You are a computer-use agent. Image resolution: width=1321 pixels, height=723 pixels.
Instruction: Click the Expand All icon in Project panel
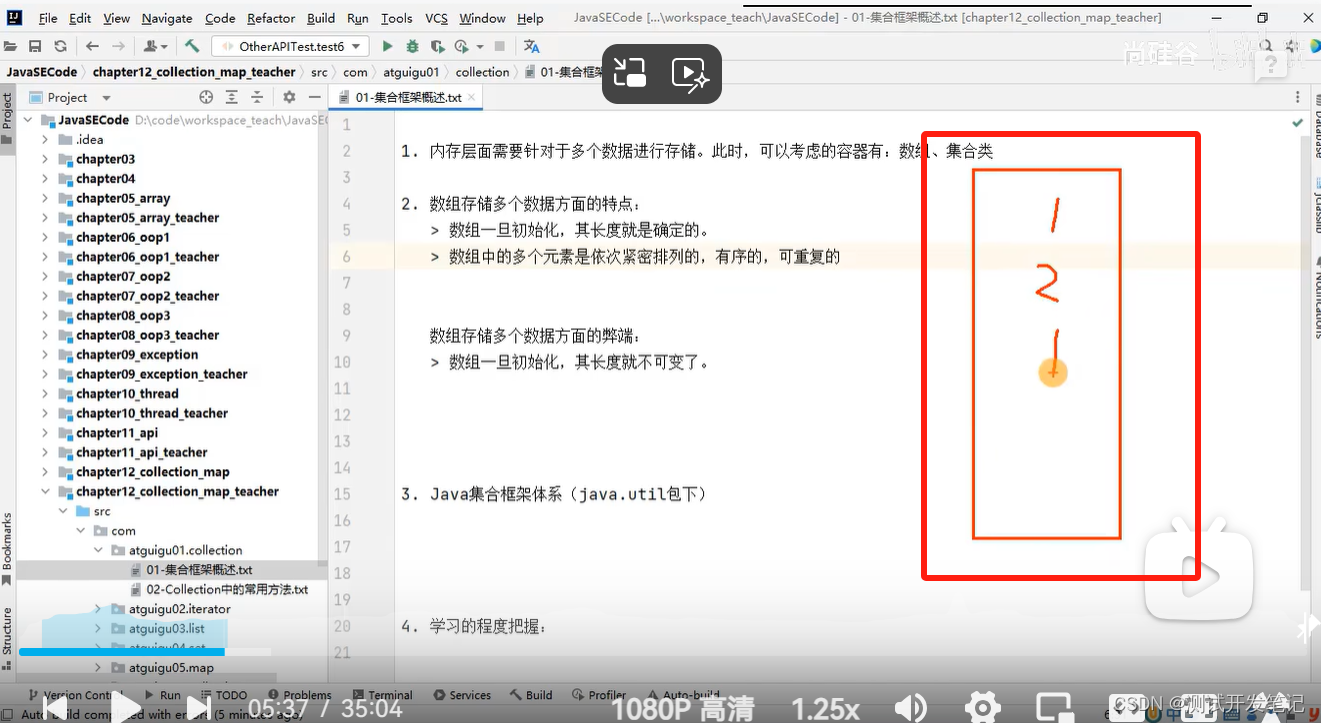(231, 97)
